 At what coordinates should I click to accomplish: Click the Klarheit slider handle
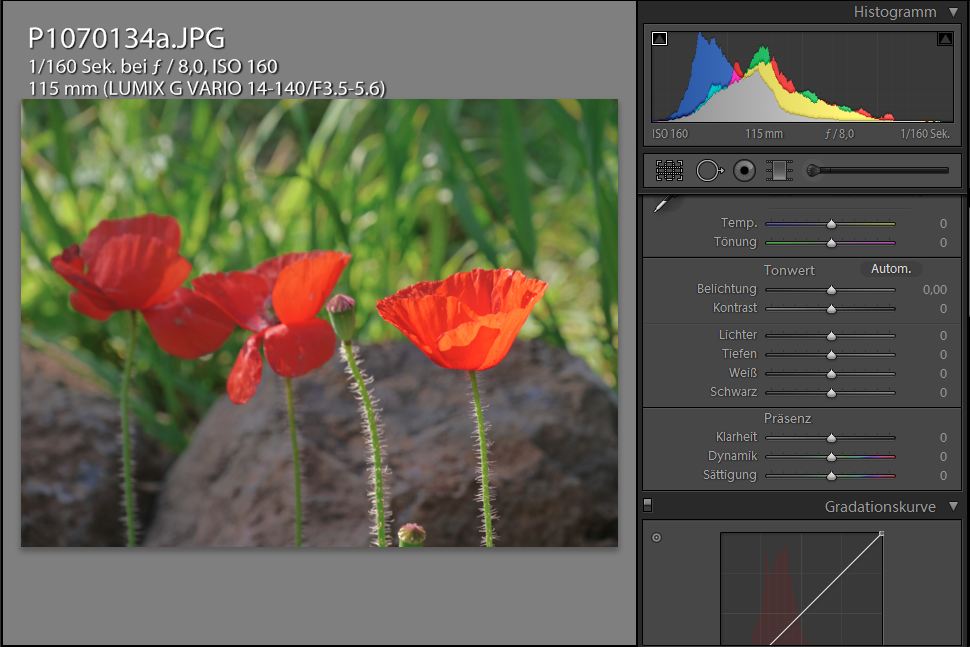tap(831, 438)
